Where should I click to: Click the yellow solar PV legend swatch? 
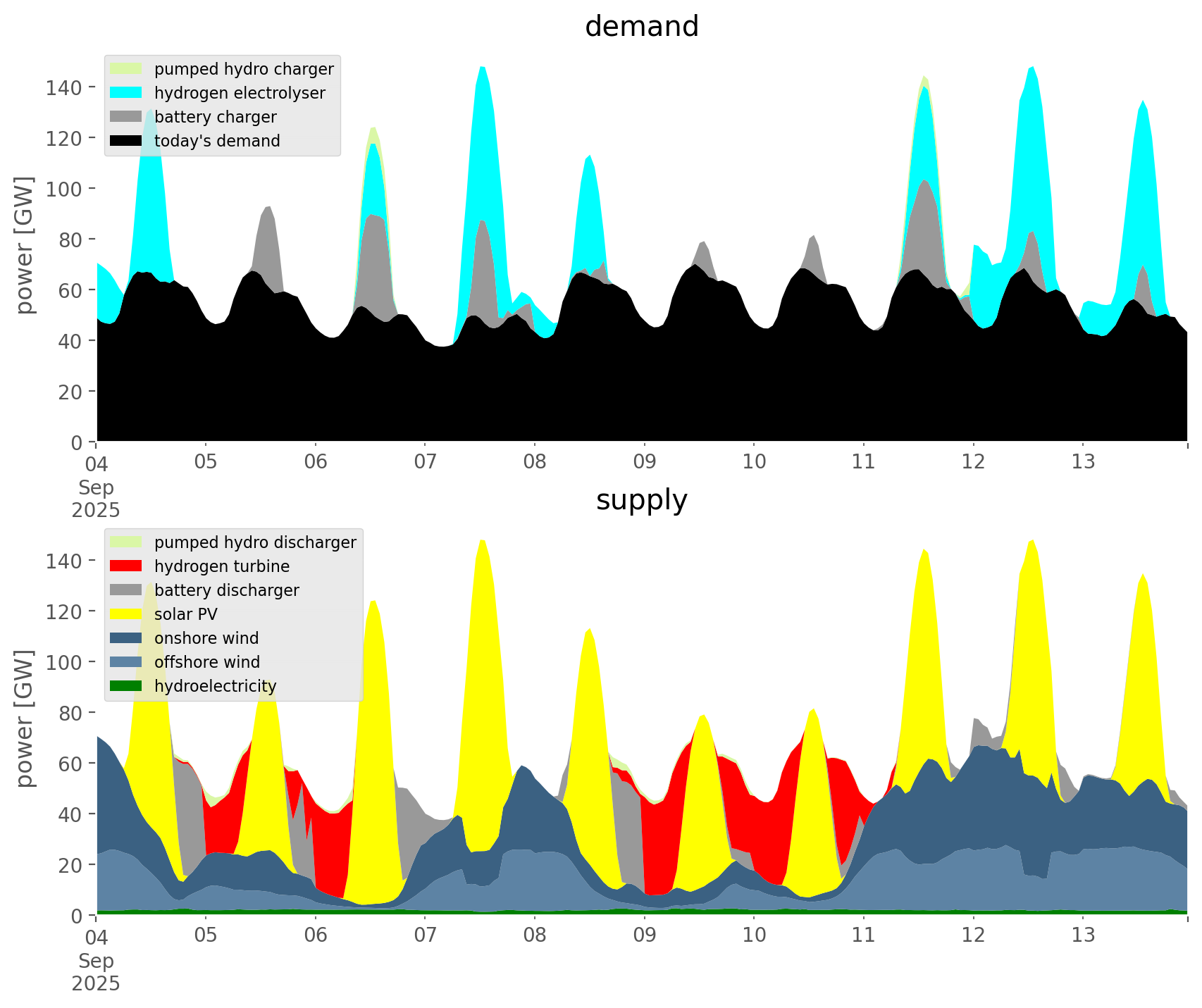pyautogui.click(x=126, y=614)
